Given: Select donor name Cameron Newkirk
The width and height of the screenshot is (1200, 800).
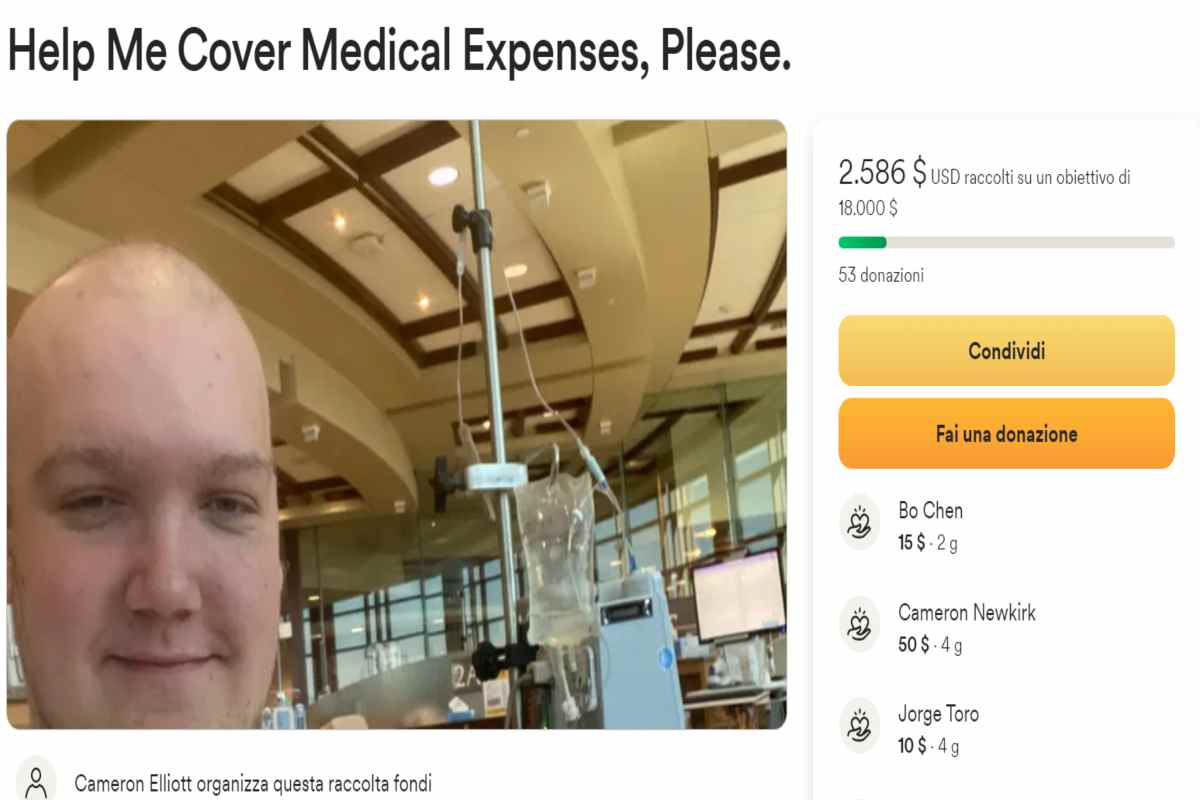Looking at the screenshot, I should click(967, 613).
